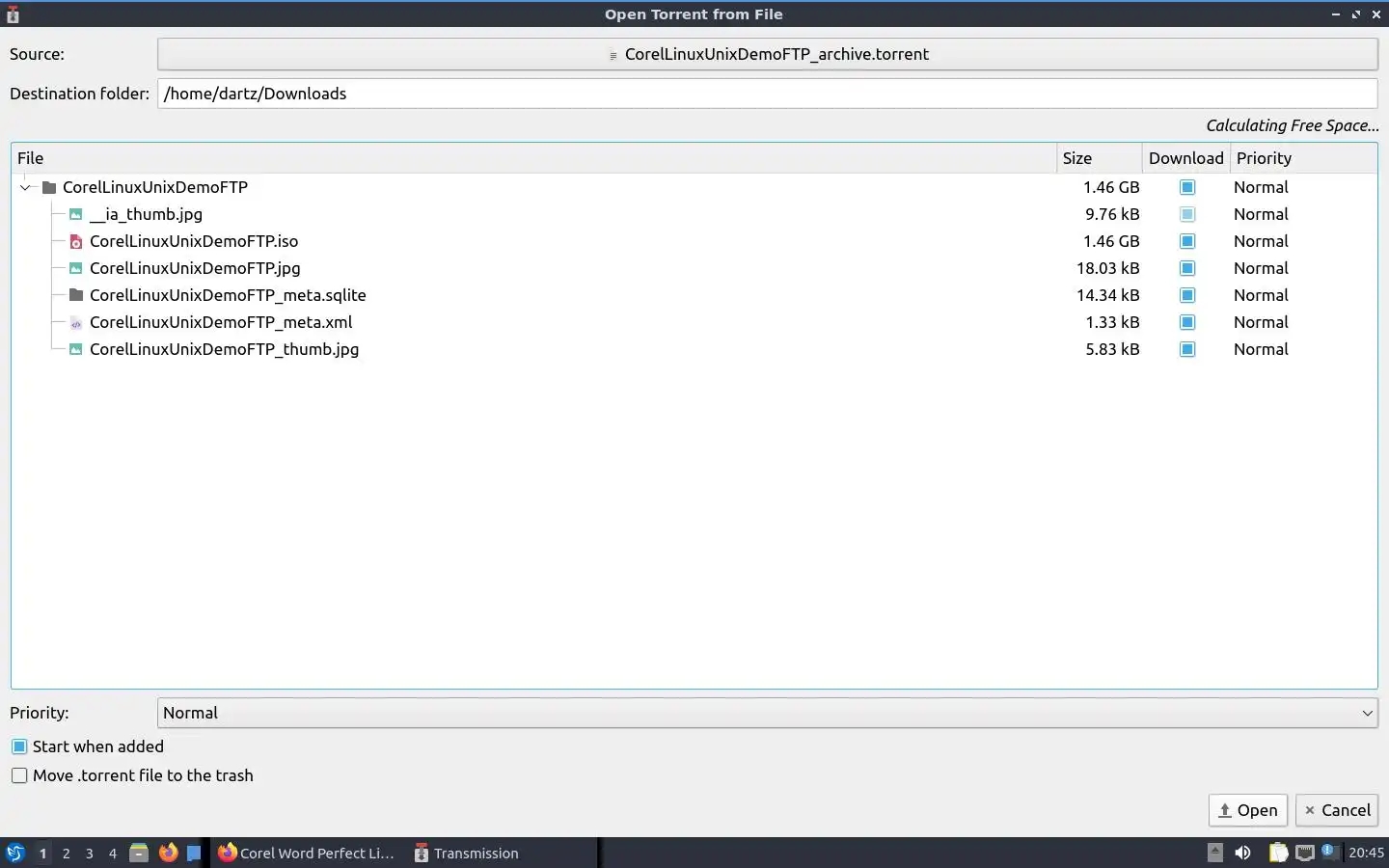Click the Source torrent file chooser button
The width and height of the screenshot is (1389, 868).
767,54
